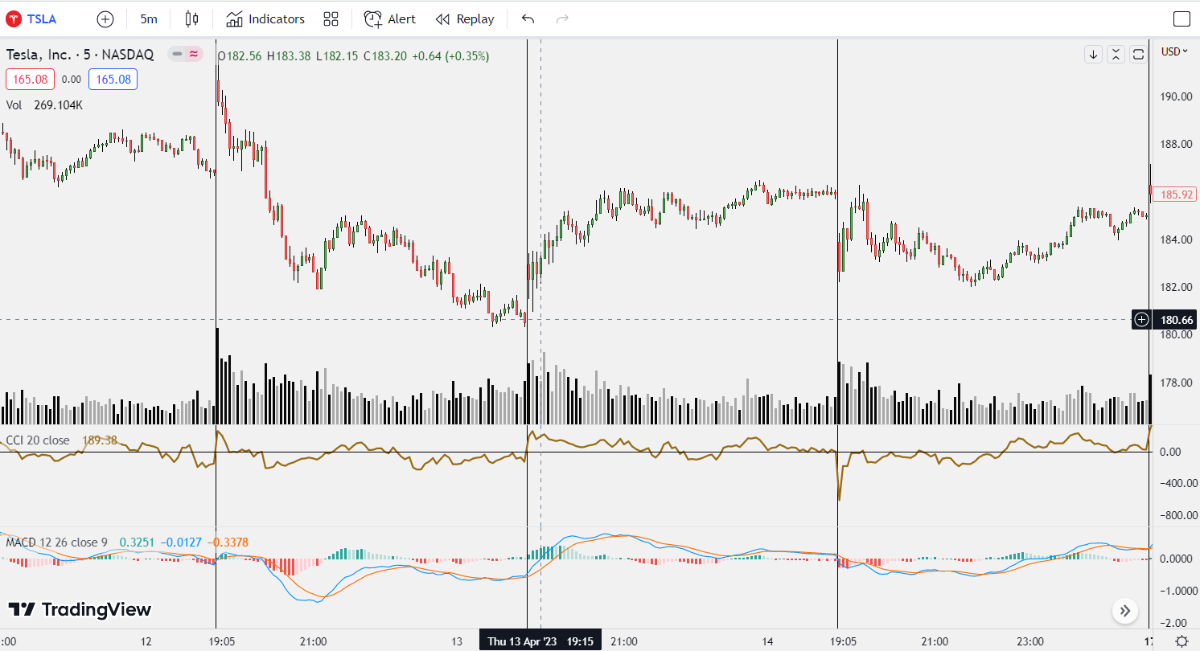Screen dimensions: 1200x651
Task: Click the Alert button
Action: [x=389, y=19]
